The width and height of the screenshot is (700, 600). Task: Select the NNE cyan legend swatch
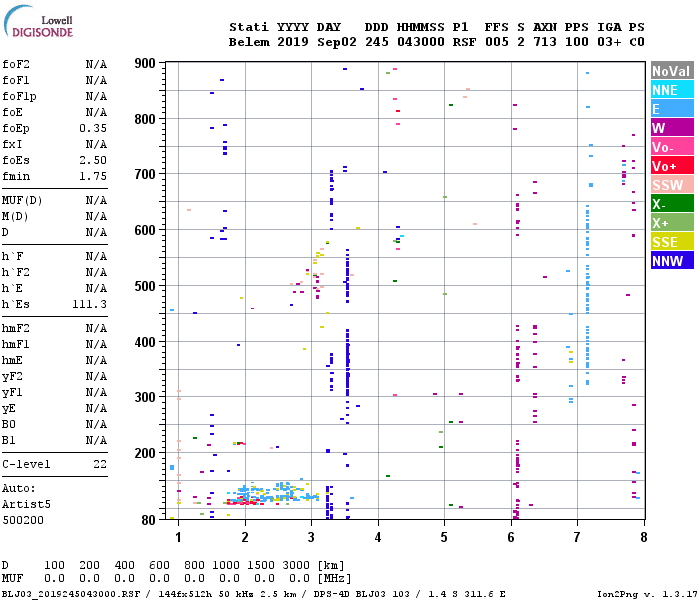click(x=672, y=90)
